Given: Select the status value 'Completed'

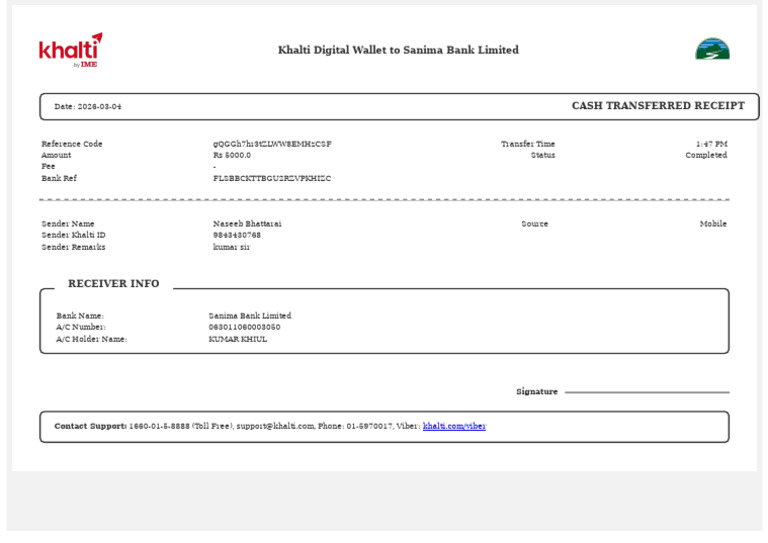Looking at the screenshot, I should pyautogui.click(x=706, y=155).
